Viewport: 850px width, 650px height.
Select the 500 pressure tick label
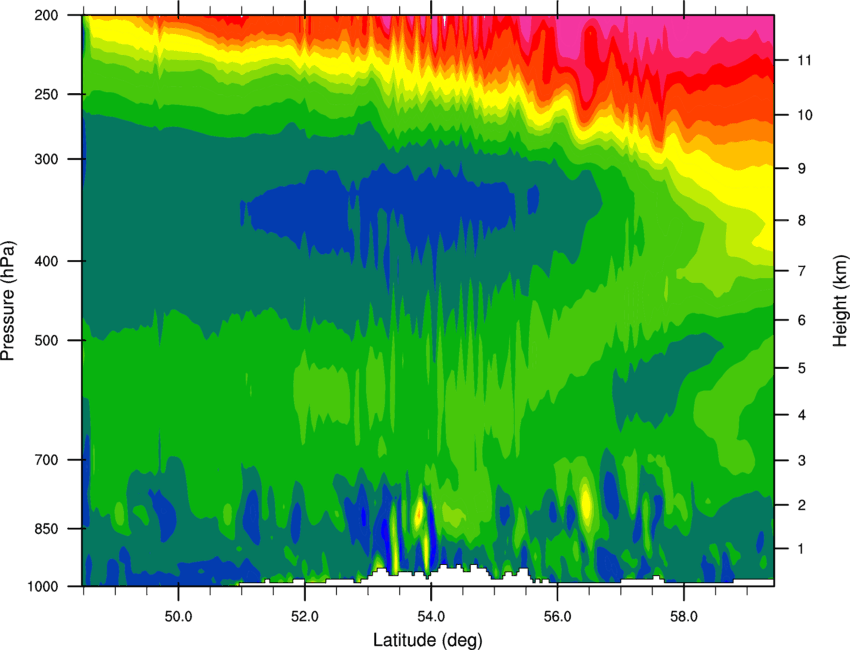47,340
